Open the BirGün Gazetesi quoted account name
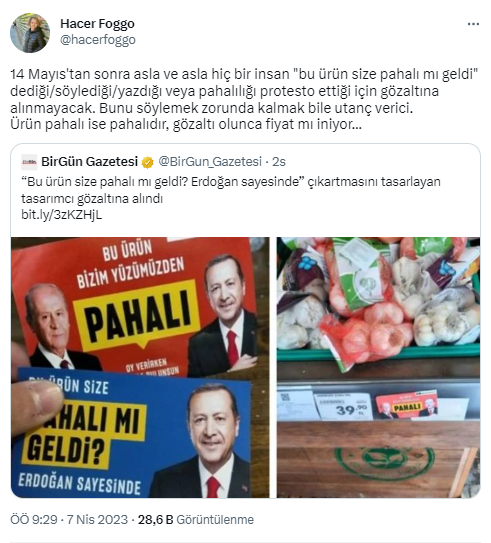 89,162
